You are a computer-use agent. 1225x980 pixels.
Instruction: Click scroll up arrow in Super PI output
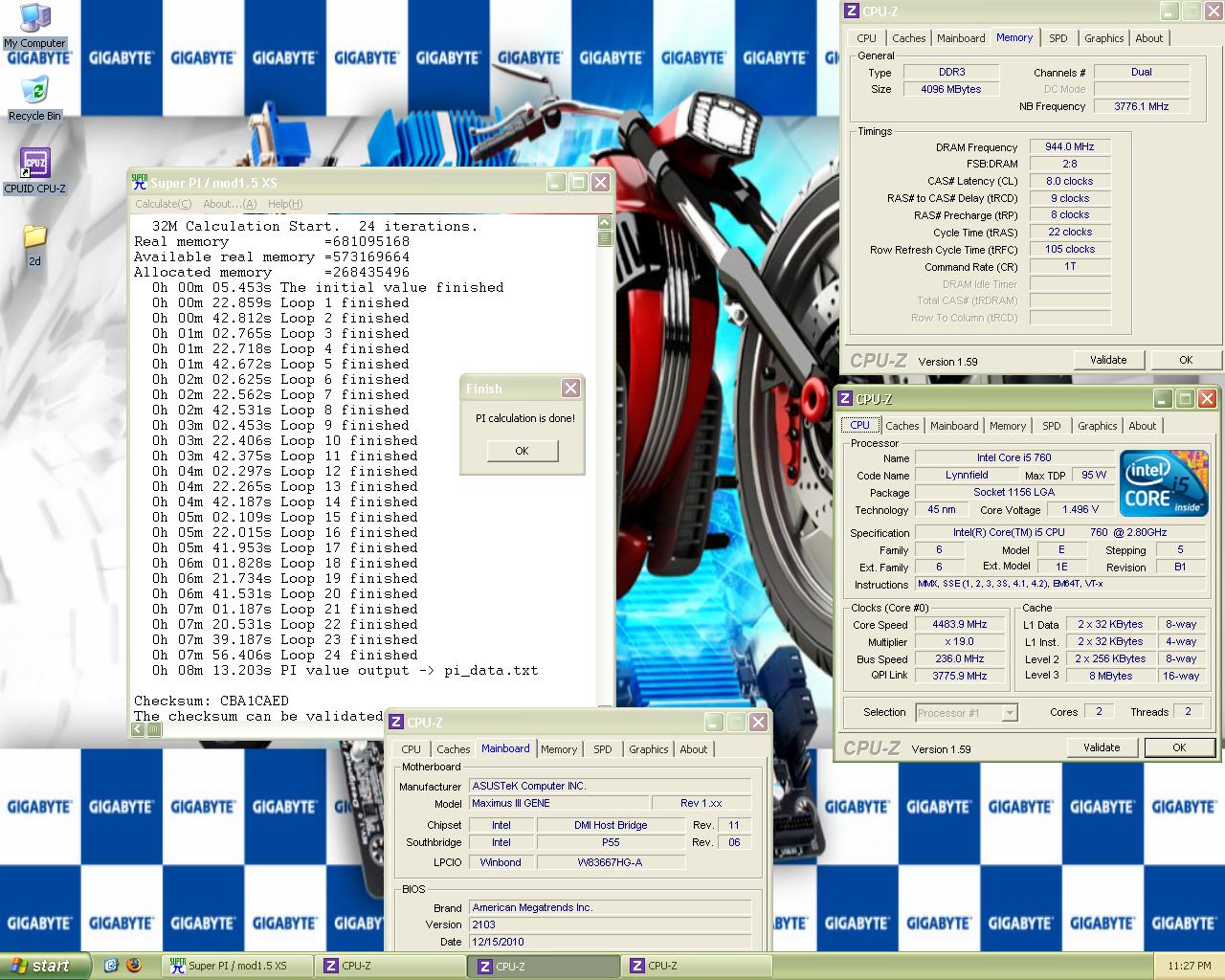[605, 223]
